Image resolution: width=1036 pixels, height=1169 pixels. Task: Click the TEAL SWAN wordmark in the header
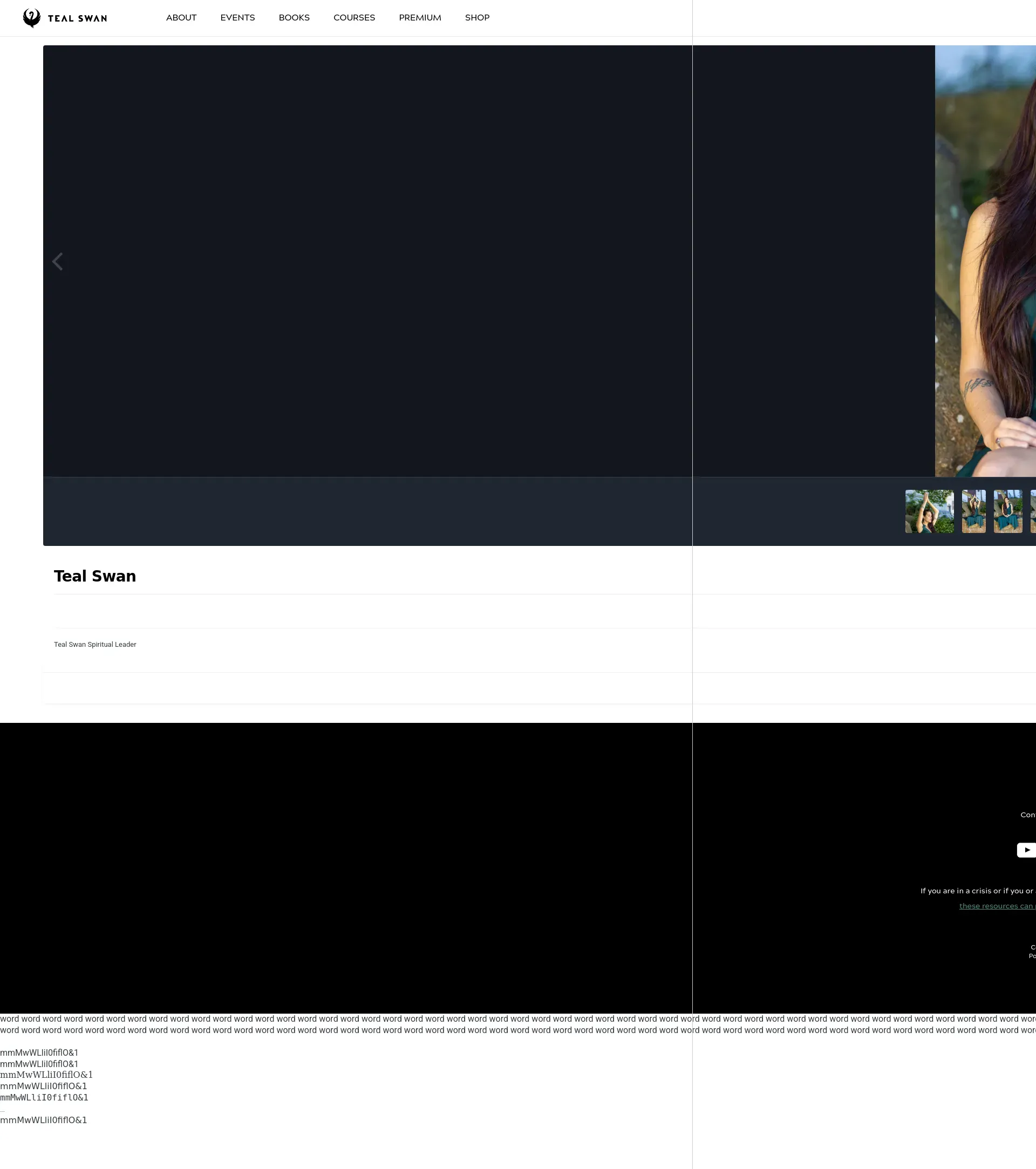point(77,18)
